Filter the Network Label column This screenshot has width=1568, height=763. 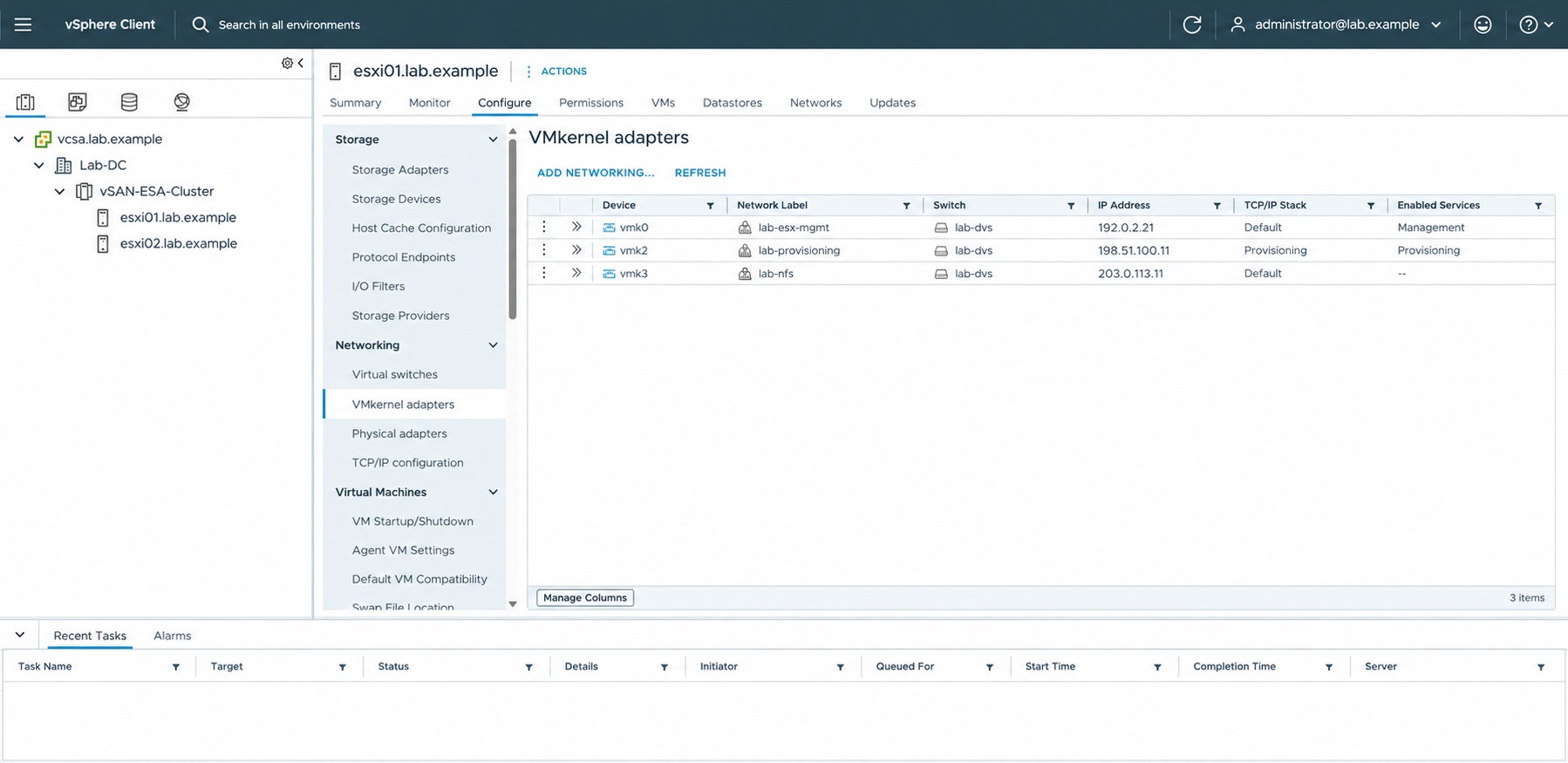click(x=906, y=206)
